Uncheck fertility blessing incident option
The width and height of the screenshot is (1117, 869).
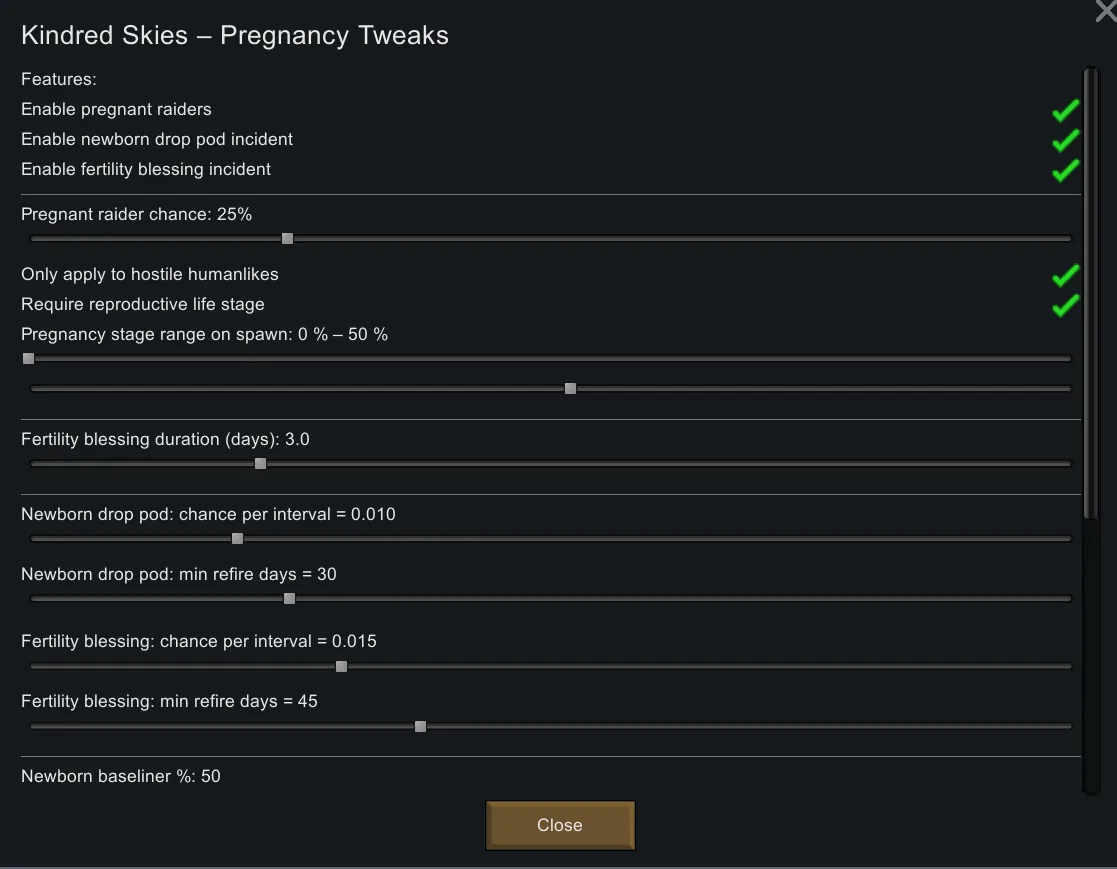[x=1065, y=170]
